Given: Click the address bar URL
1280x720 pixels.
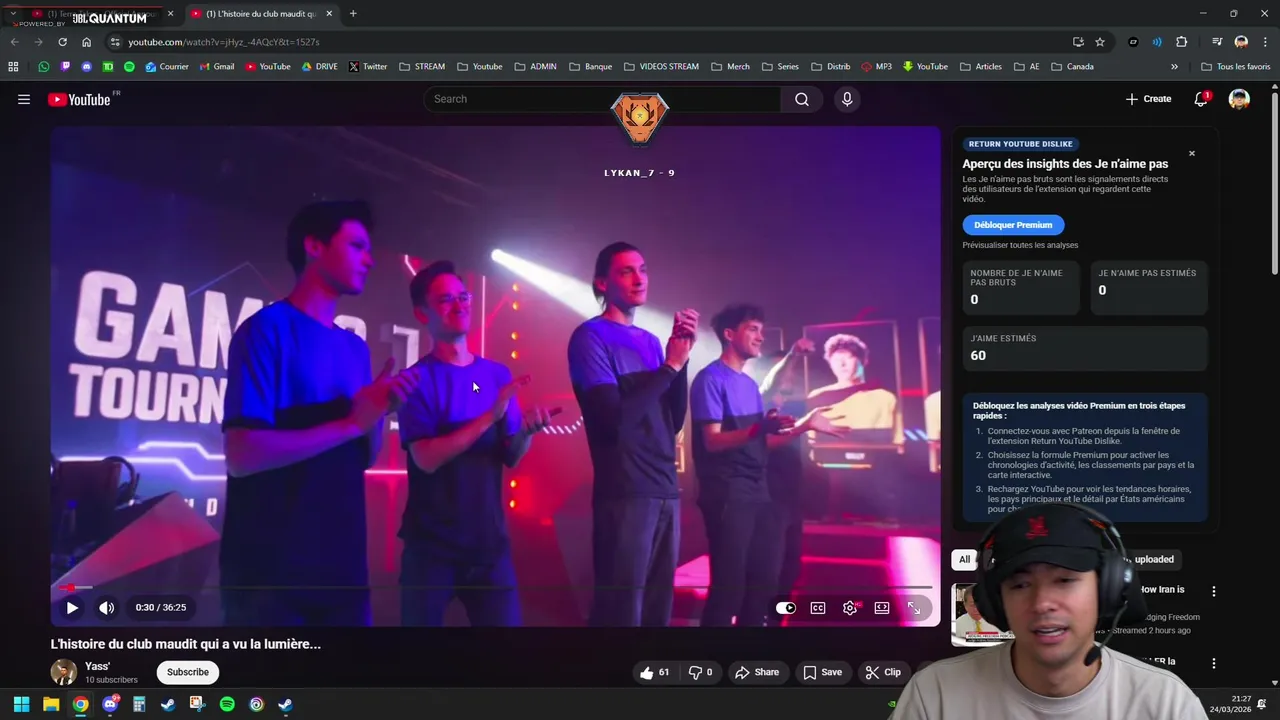Looking at the screenshot, I should click(x=223, y=42).
